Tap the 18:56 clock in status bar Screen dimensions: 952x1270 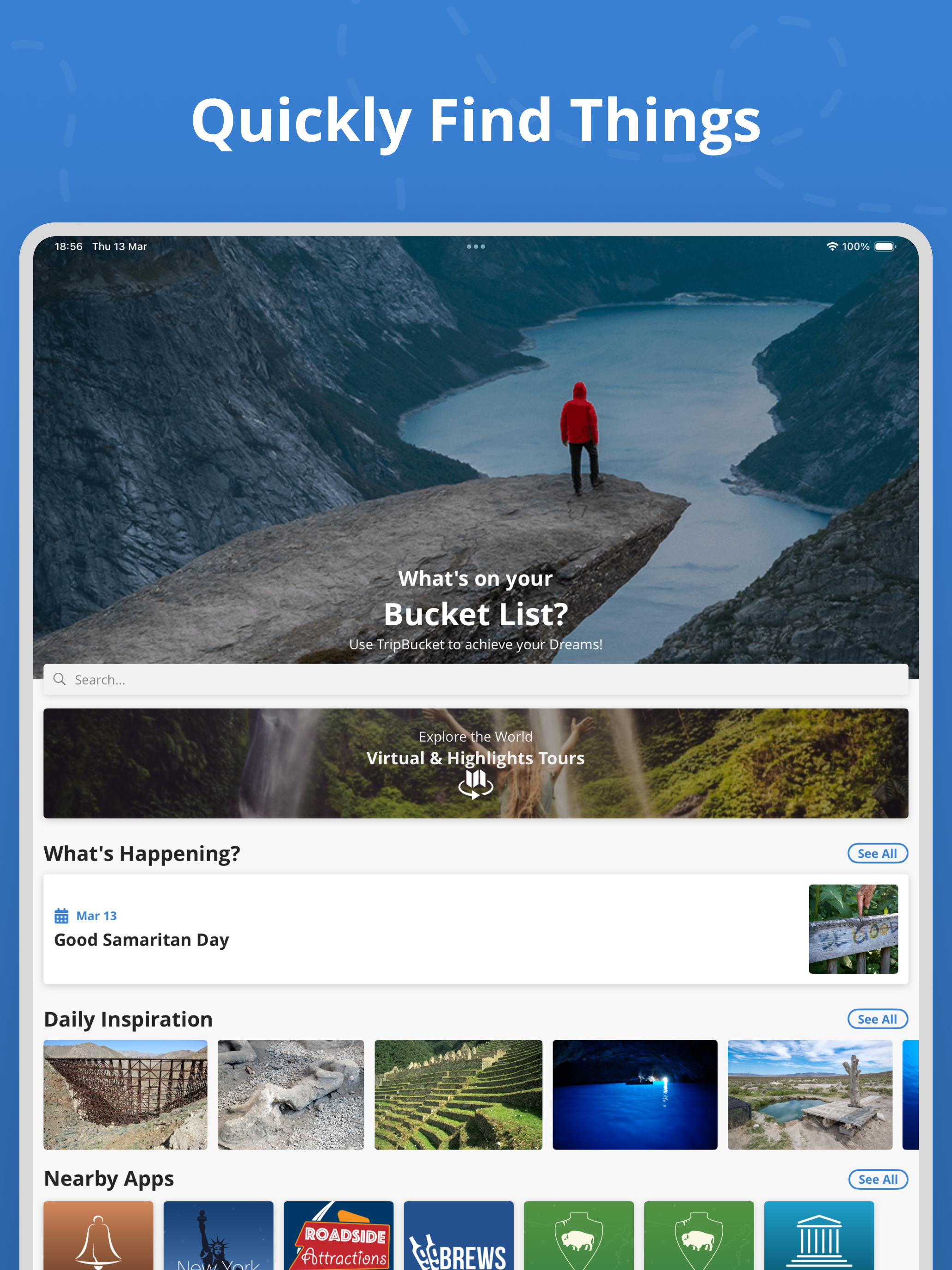pyautogui.click(x=69, y=246)
